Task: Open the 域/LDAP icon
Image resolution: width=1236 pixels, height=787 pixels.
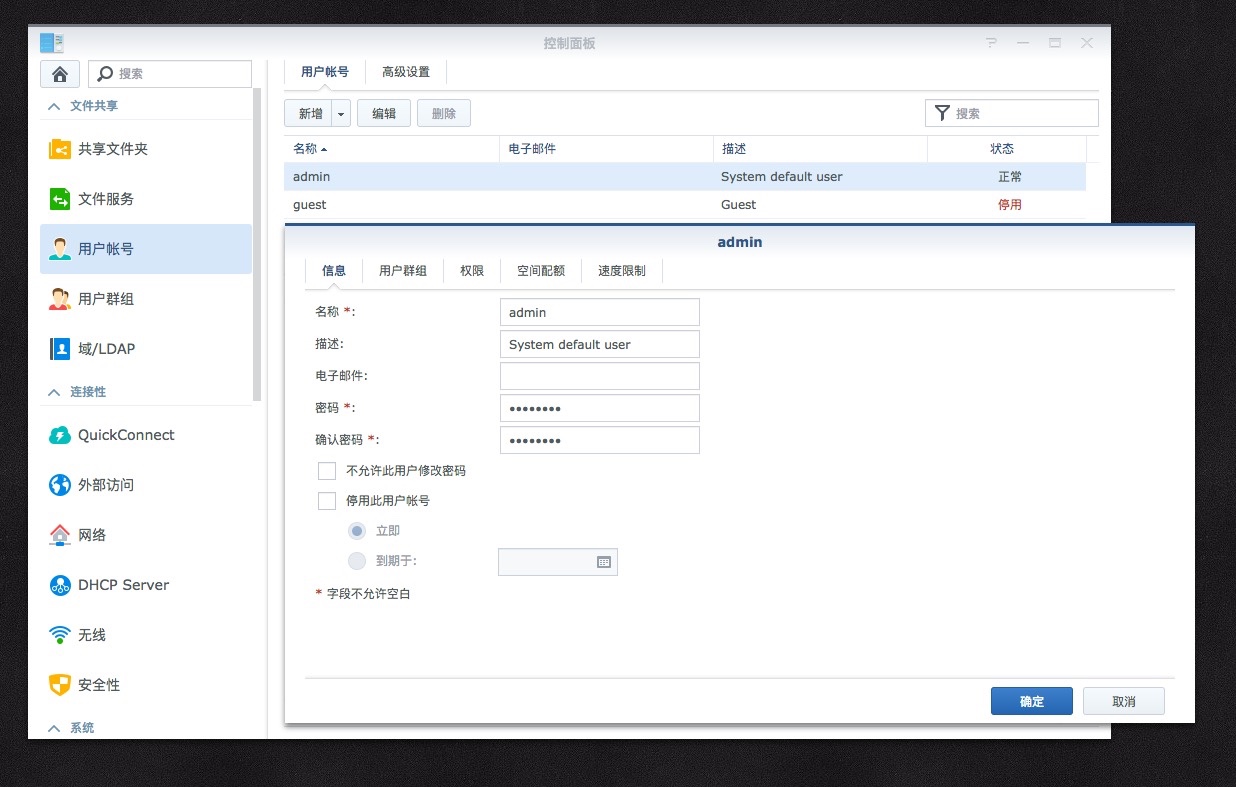Action: pyautogui.click(x=60, y=349)
